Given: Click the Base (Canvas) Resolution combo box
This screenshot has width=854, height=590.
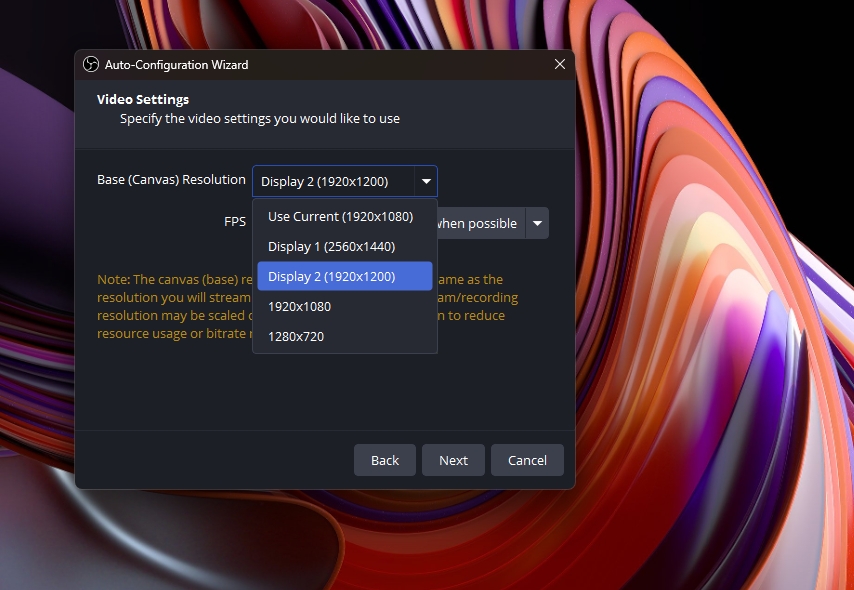Looking at the screenshot, I should point(334,181).
